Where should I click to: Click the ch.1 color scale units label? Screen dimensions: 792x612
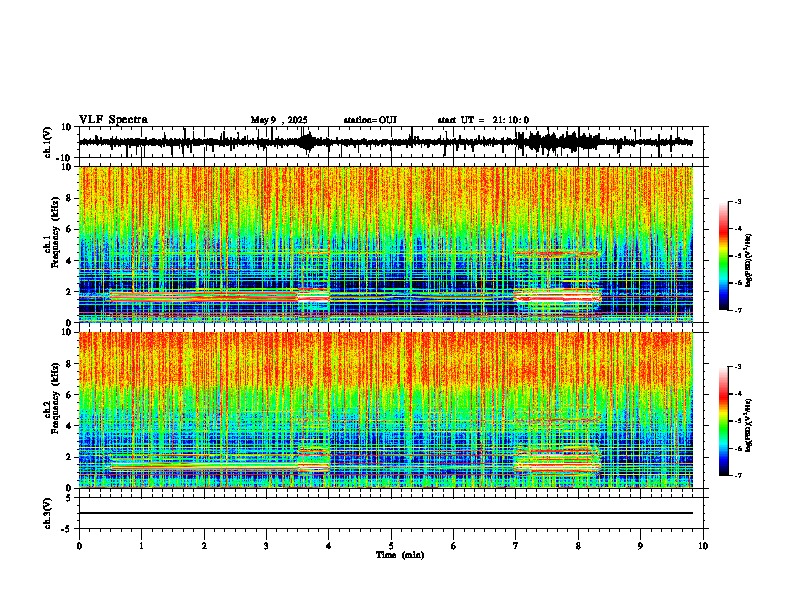tap(749, 261)
